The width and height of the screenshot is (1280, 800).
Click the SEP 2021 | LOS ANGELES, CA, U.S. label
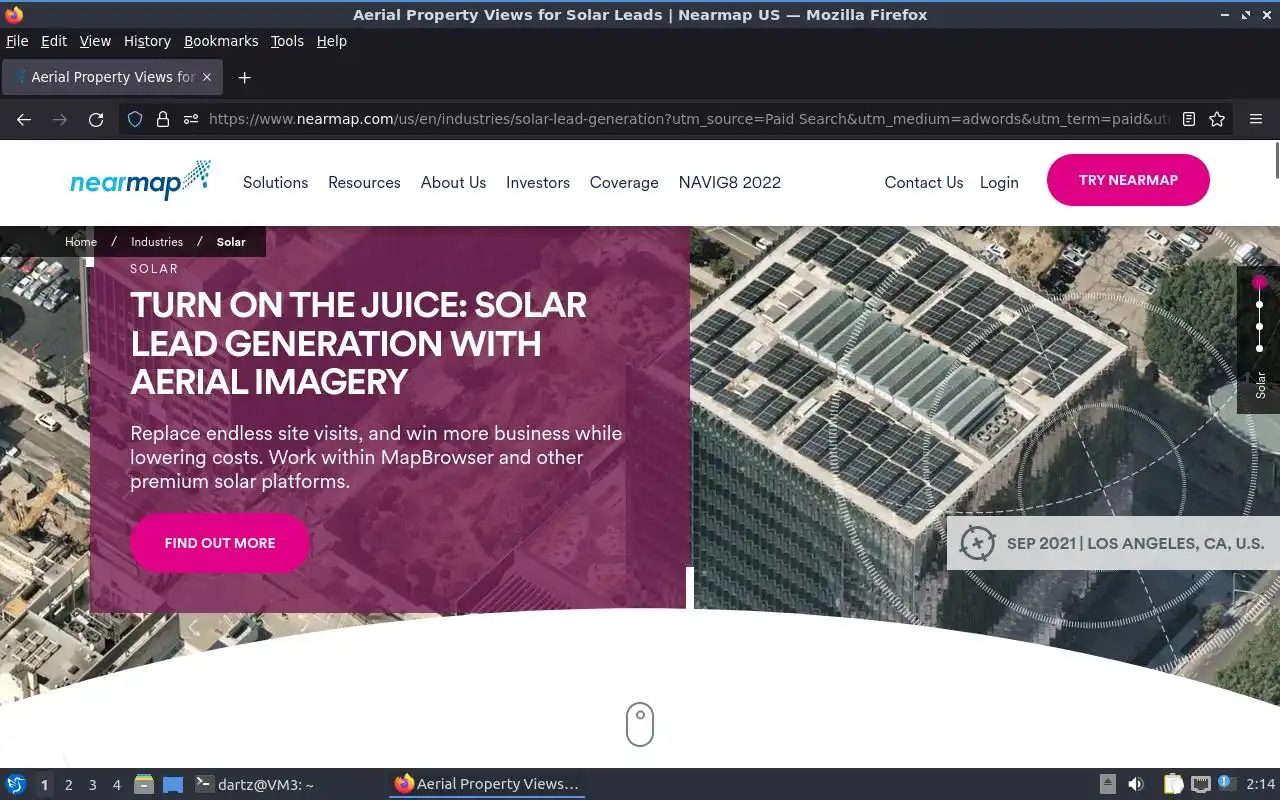click(x=1135, y=543)
